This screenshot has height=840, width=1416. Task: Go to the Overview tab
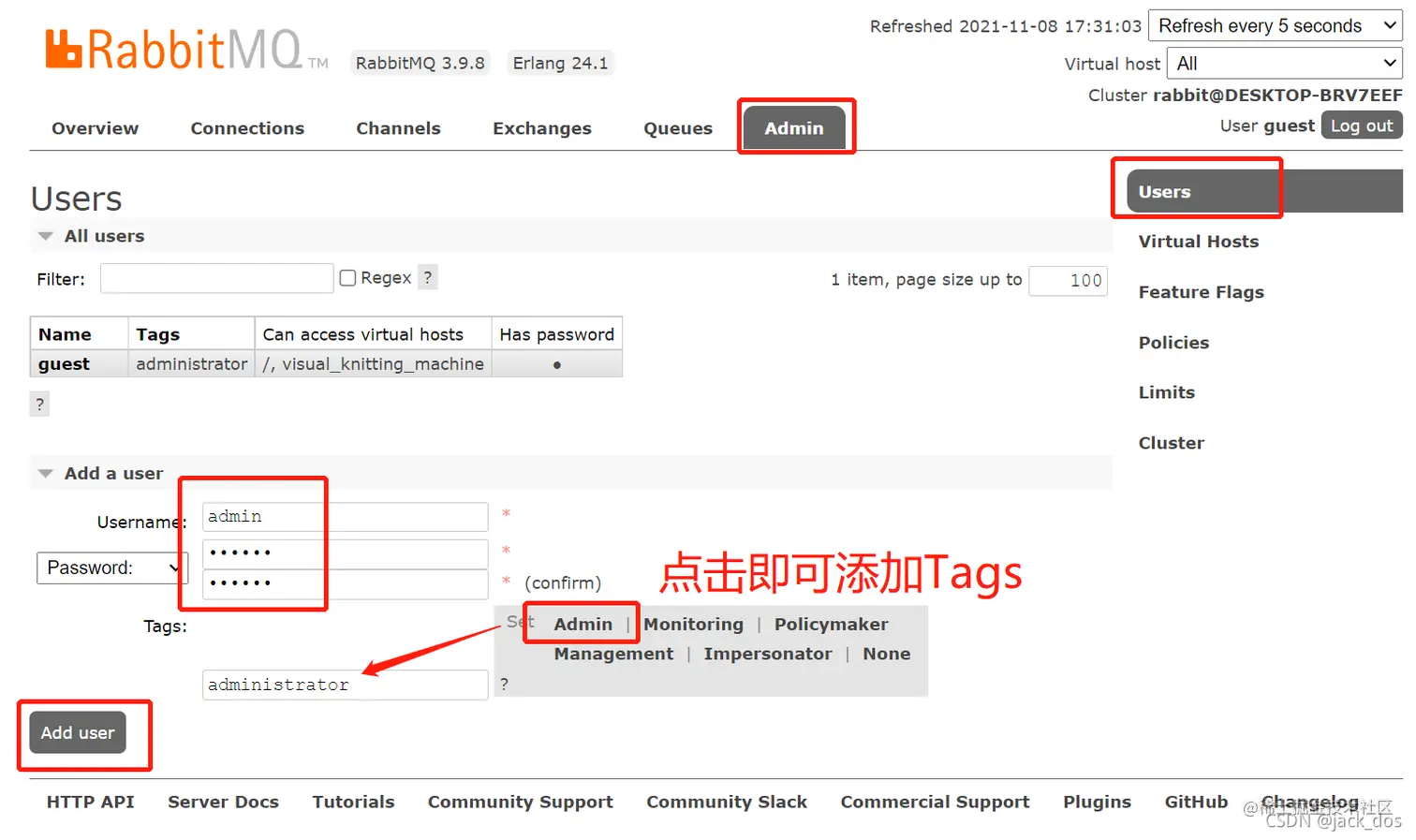pos(95,128)
